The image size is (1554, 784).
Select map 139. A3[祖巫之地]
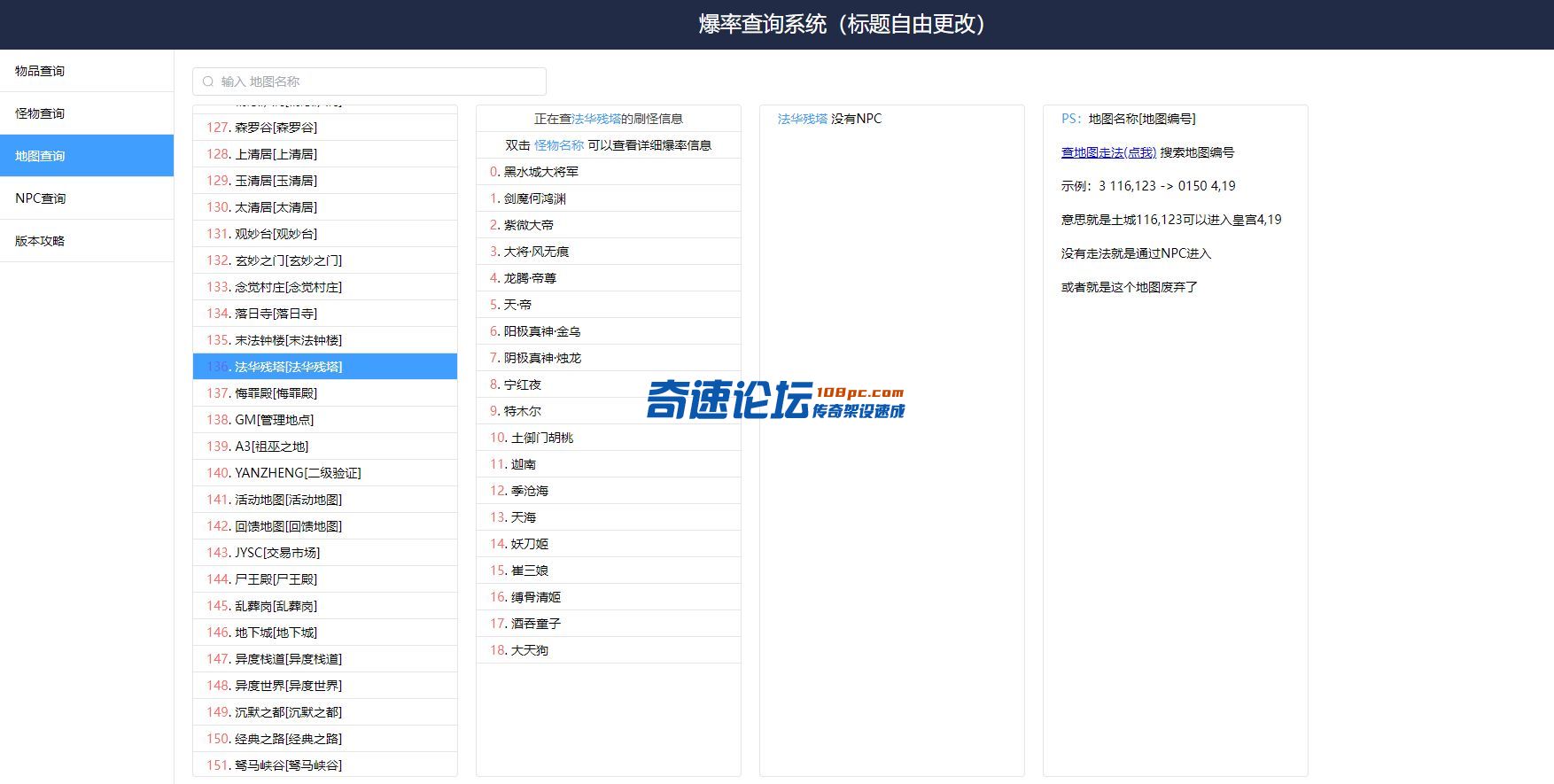click(x=325, y=446)
